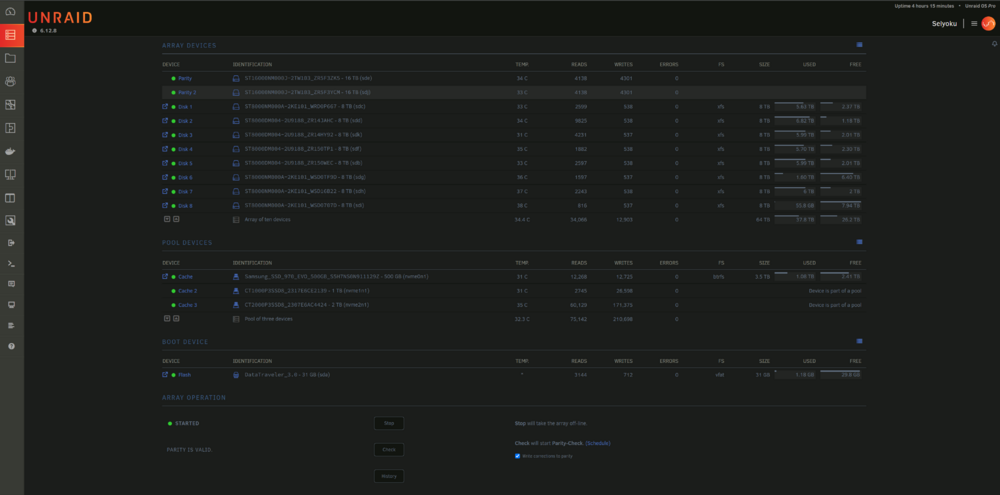Open the VMs icon in sidebar
Screen dimensions: 1000x495
[10, 174]
